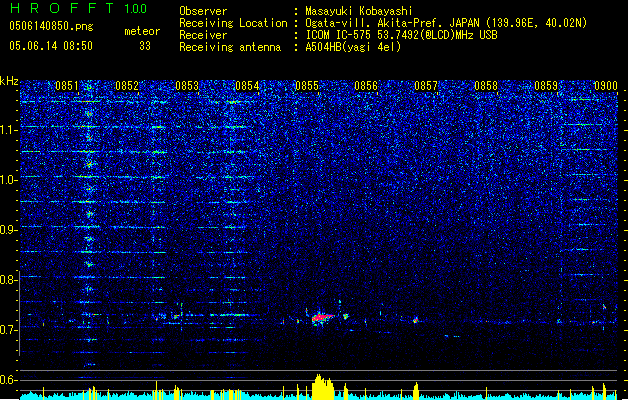This screenshot has width=629, height=400.
Task: Click the 0856 time marker
Action: click(366, 86)
